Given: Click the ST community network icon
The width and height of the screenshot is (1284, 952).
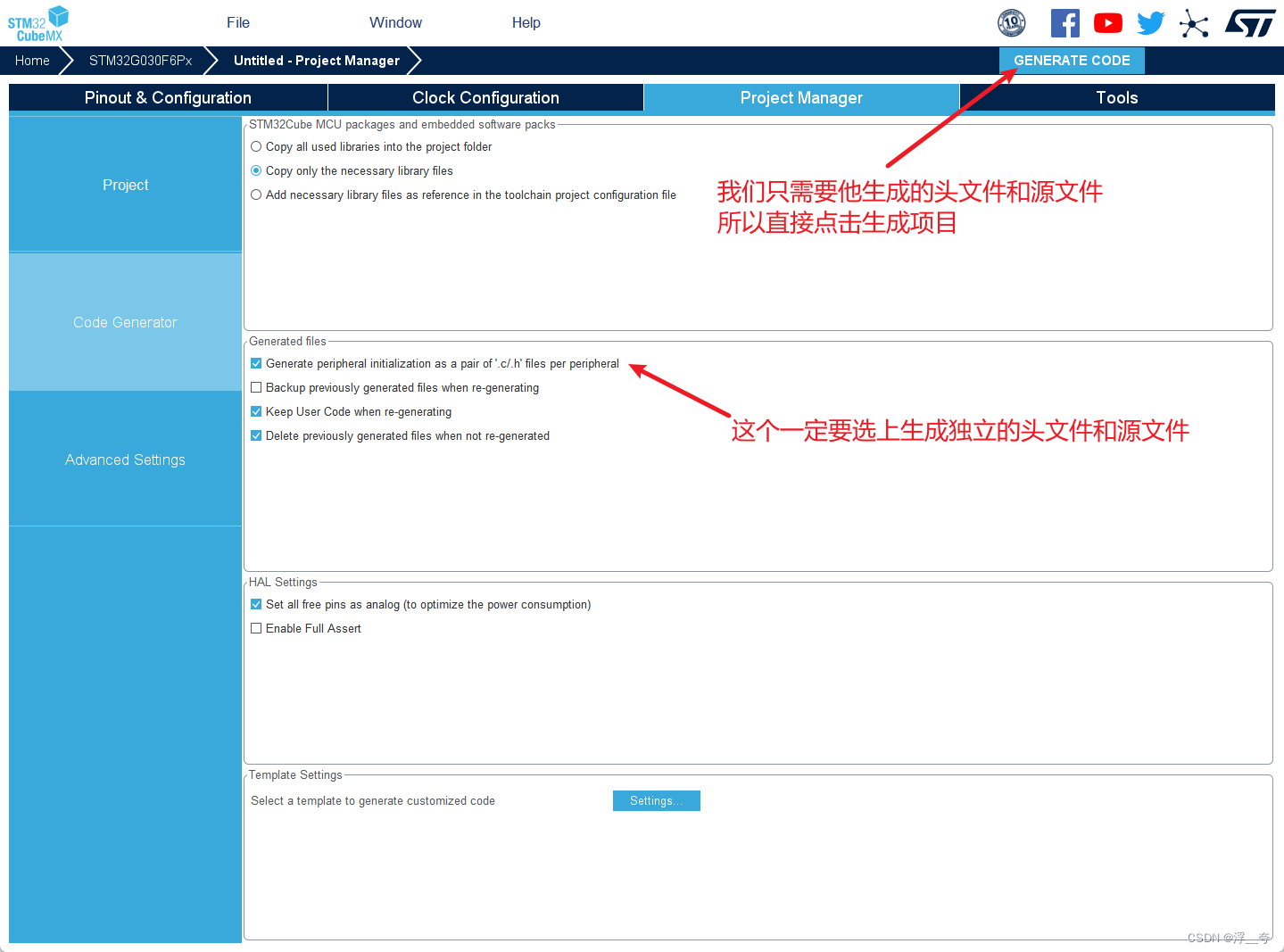Looking at the screenshot, I should click(x=1194, y=23).
